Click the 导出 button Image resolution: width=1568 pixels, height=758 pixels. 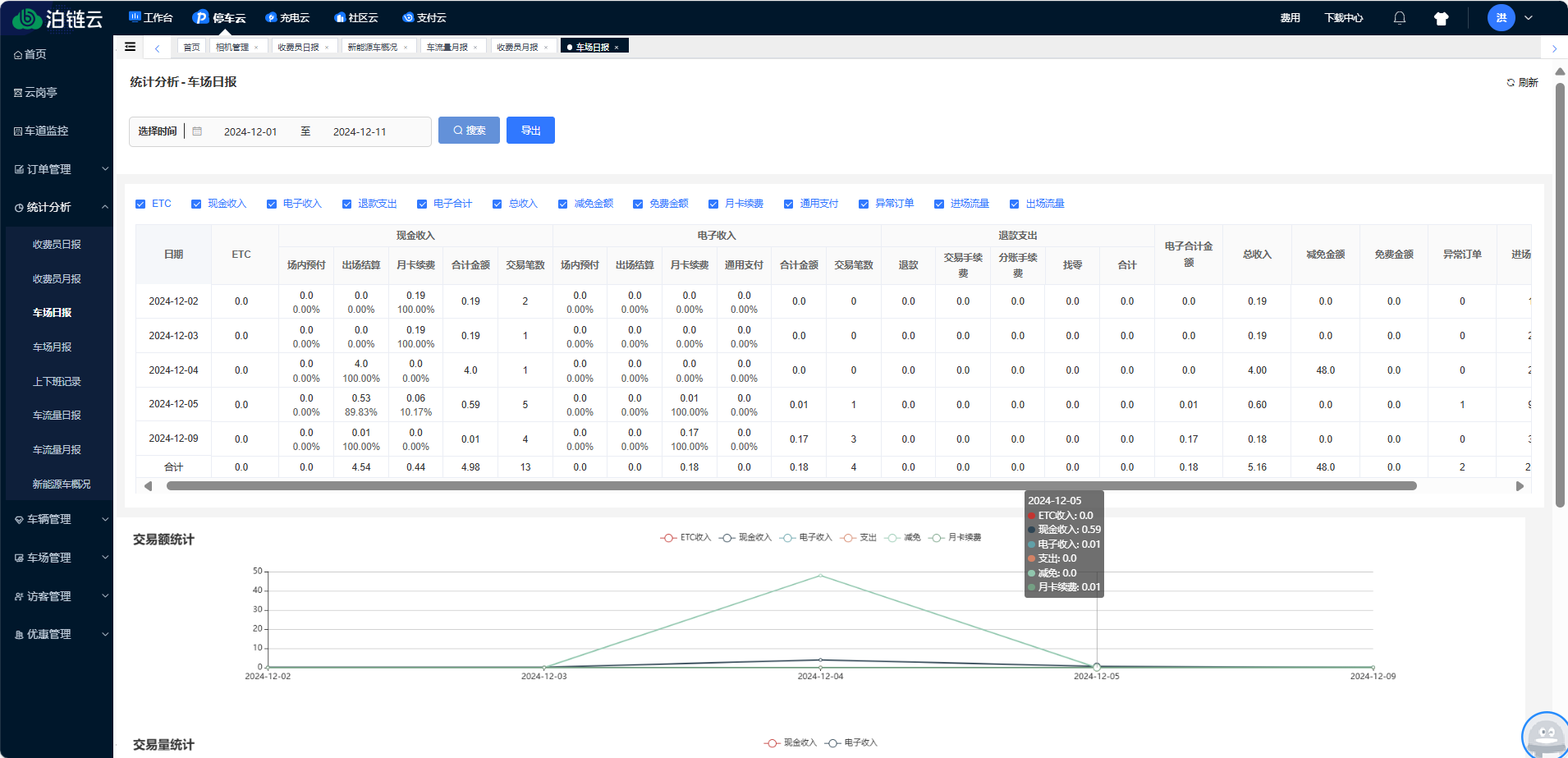pyautogui.click(x=530, y=131)
